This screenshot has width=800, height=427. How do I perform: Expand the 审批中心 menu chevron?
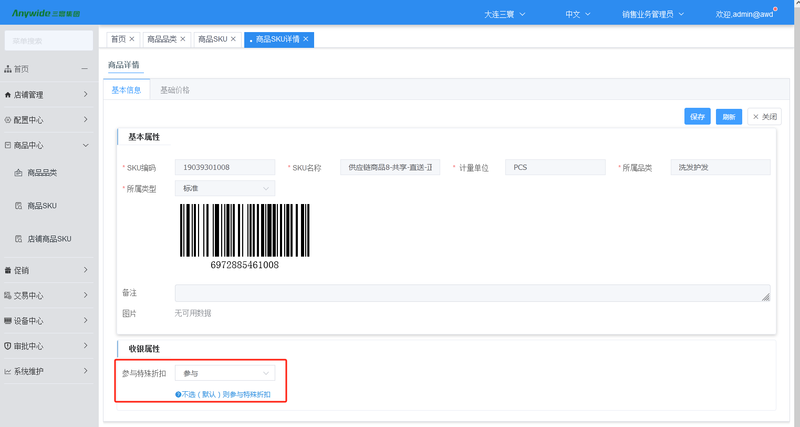pyautogui.click(x=85, y=345)
